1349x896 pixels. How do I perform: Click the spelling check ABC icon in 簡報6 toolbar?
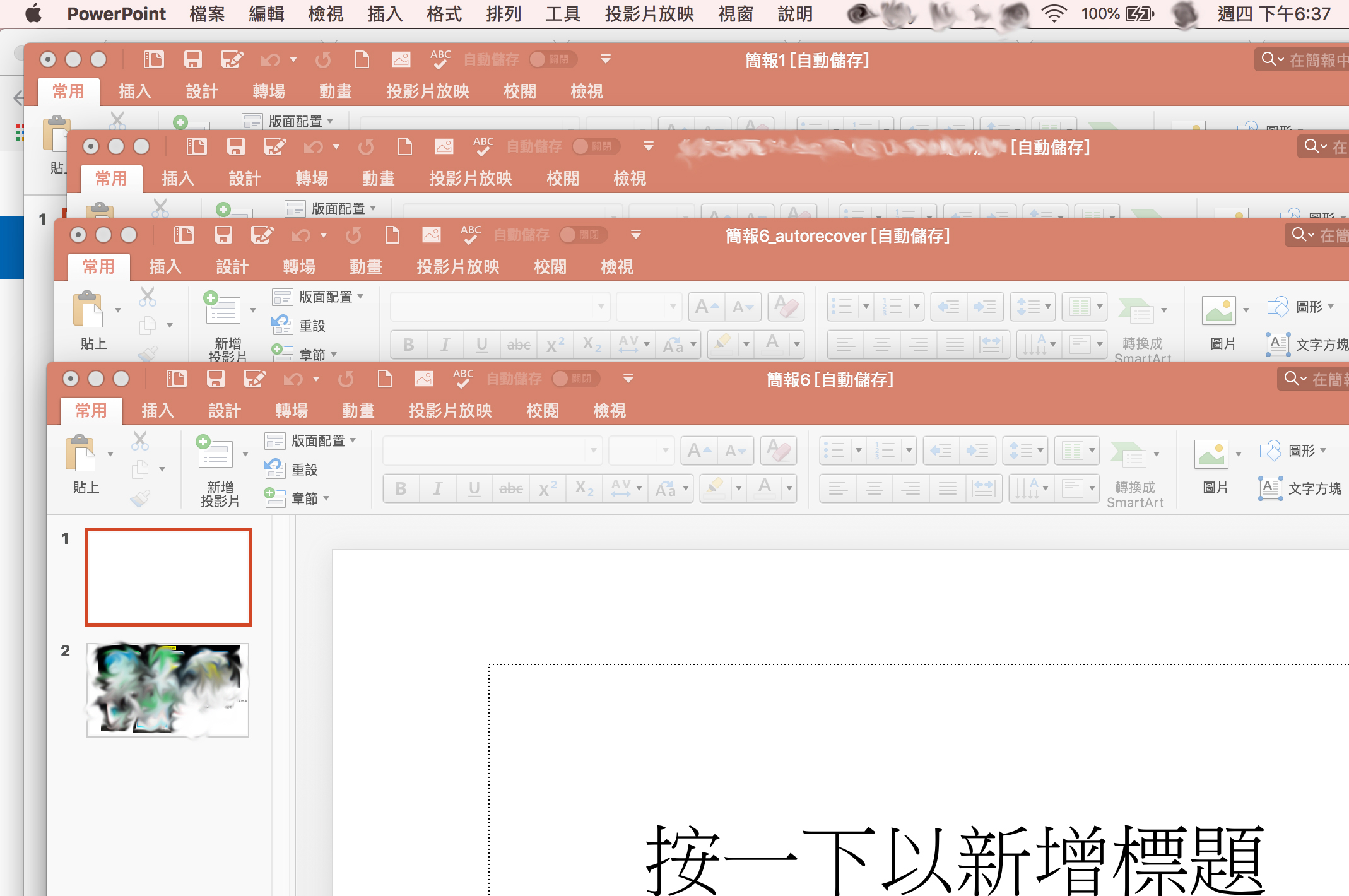[462, 379]
